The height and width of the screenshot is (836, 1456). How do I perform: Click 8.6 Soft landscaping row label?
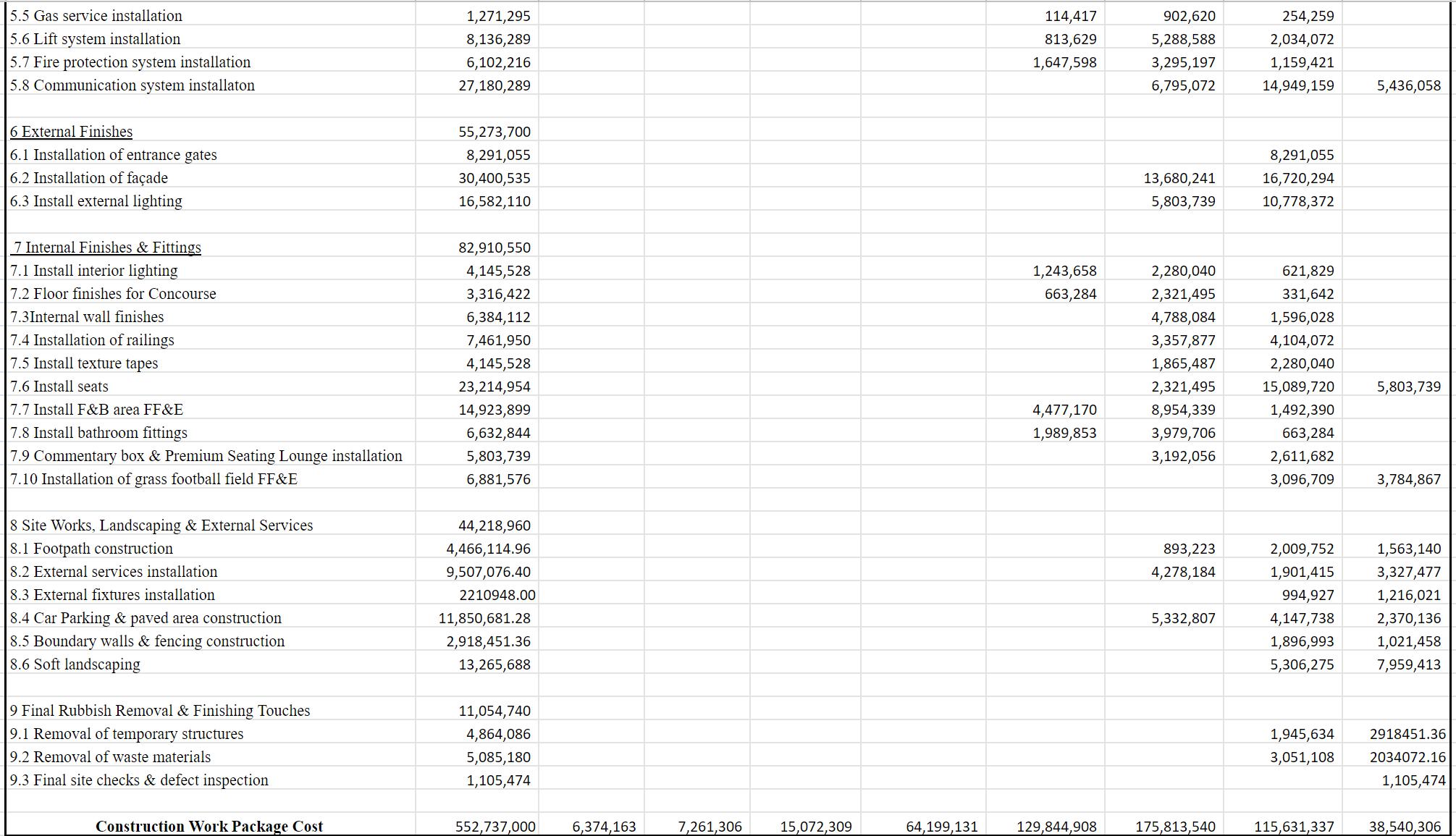[75, 664]
